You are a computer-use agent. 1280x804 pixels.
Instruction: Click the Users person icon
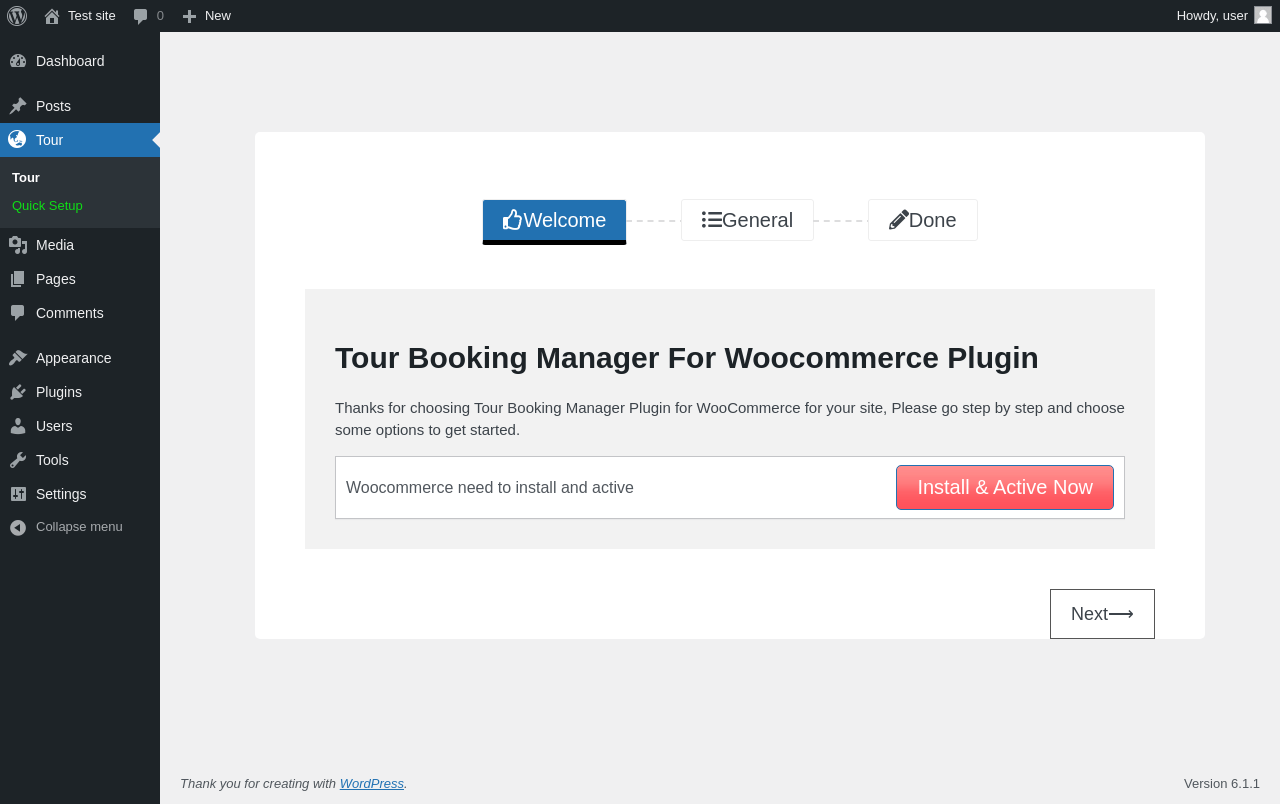click(x=18, y=426)
